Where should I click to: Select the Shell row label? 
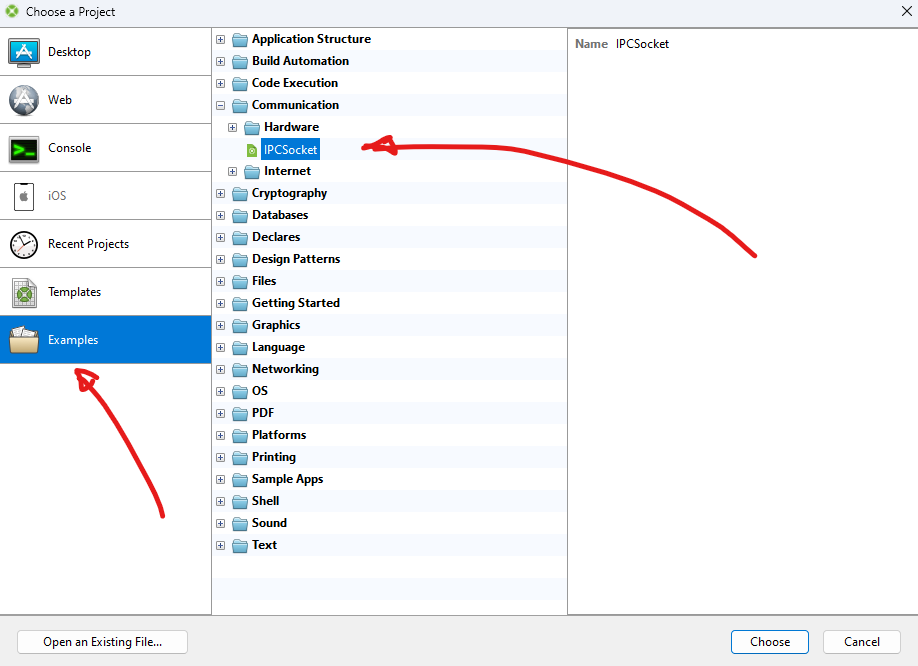click(x=266, y=501)
